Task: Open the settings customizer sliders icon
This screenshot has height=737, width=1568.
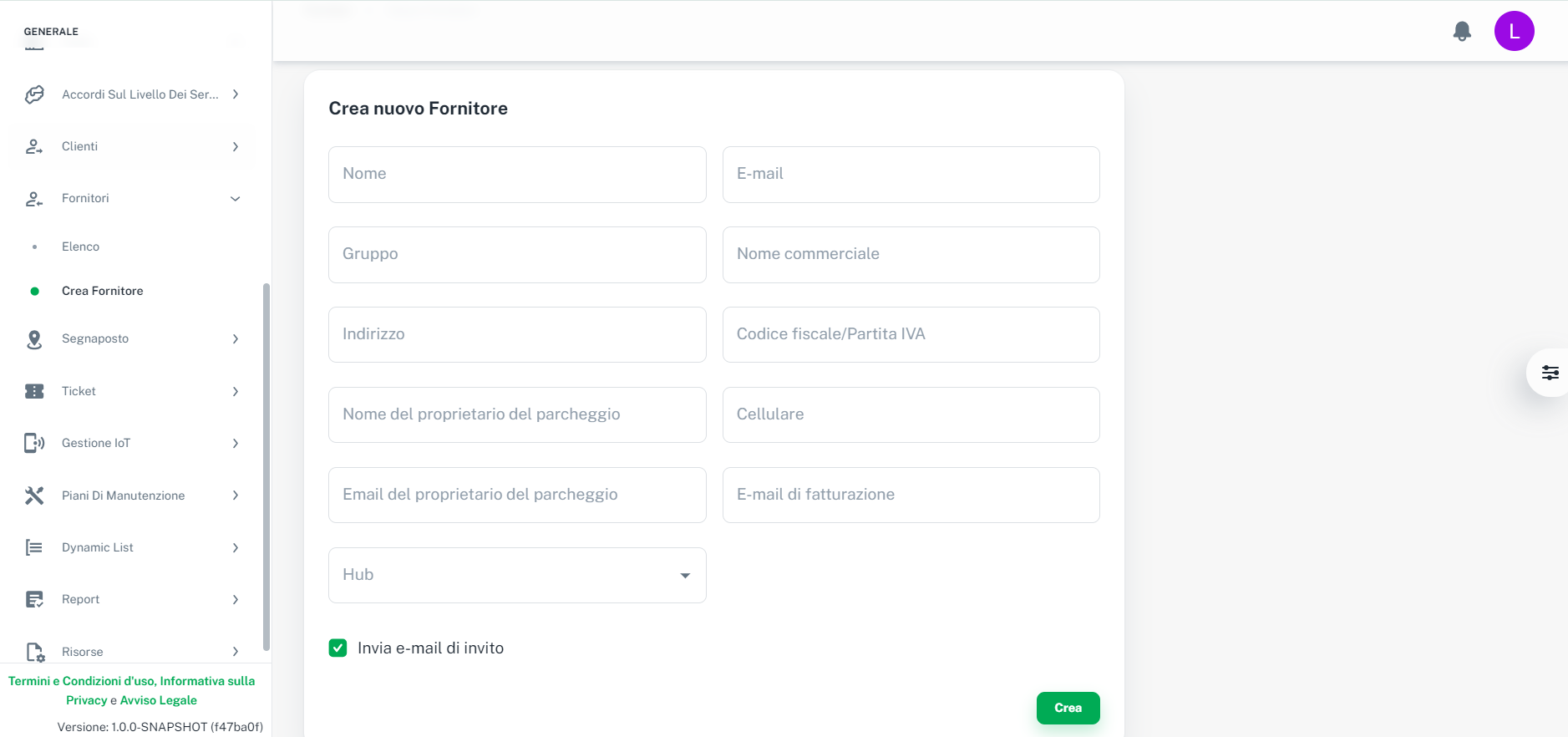Action: click(1550, 373)
